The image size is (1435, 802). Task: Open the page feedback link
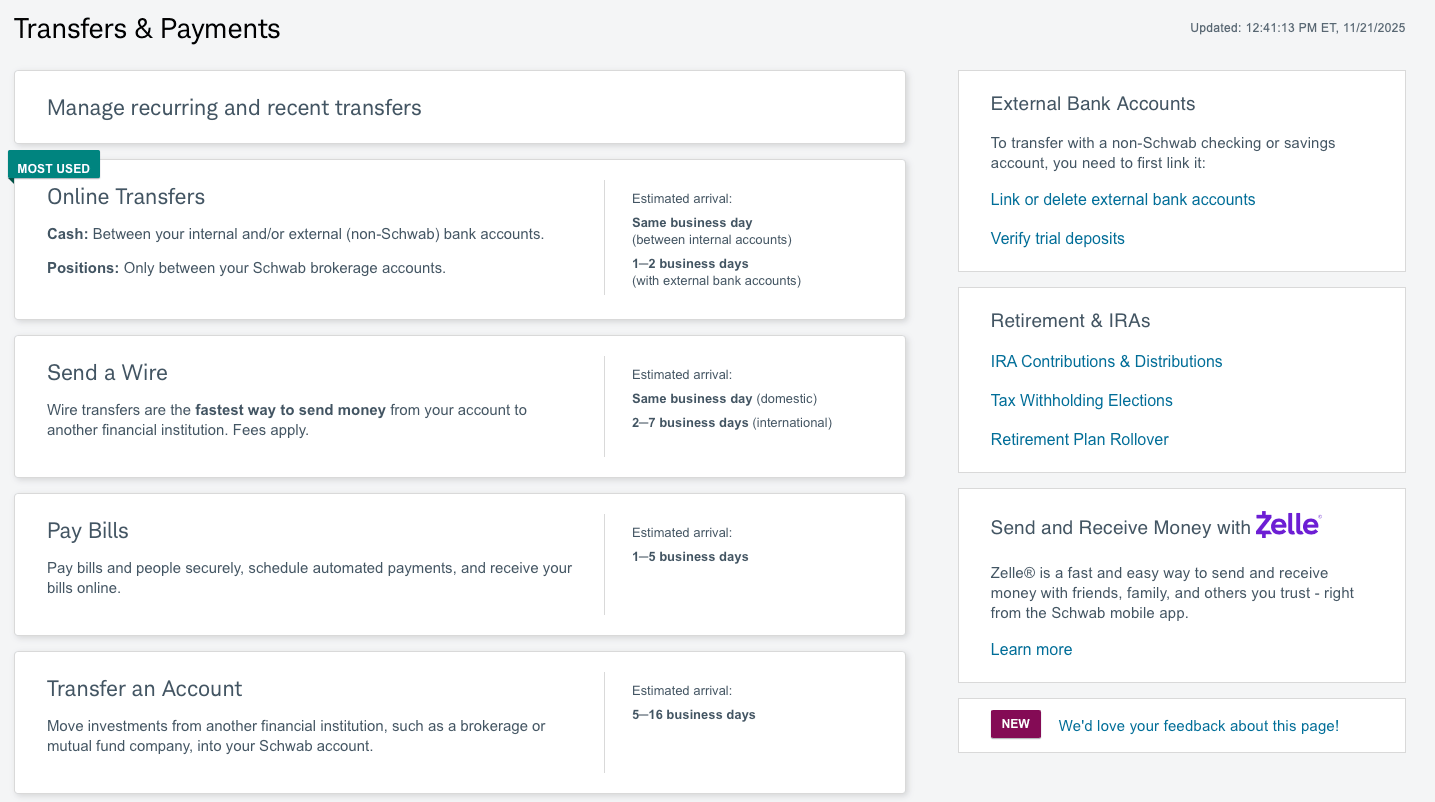(1198, 726)
